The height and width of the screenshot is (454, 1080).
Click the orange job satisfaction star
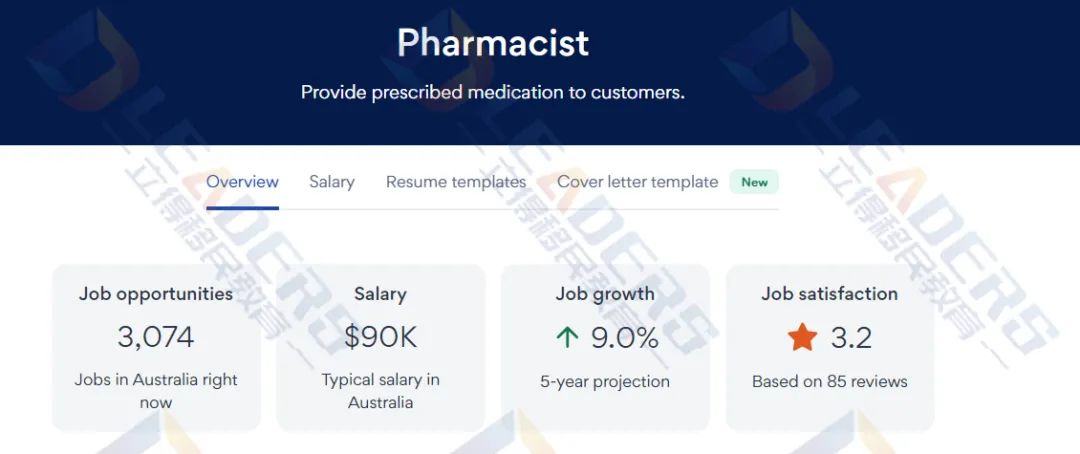click(802, 338)
